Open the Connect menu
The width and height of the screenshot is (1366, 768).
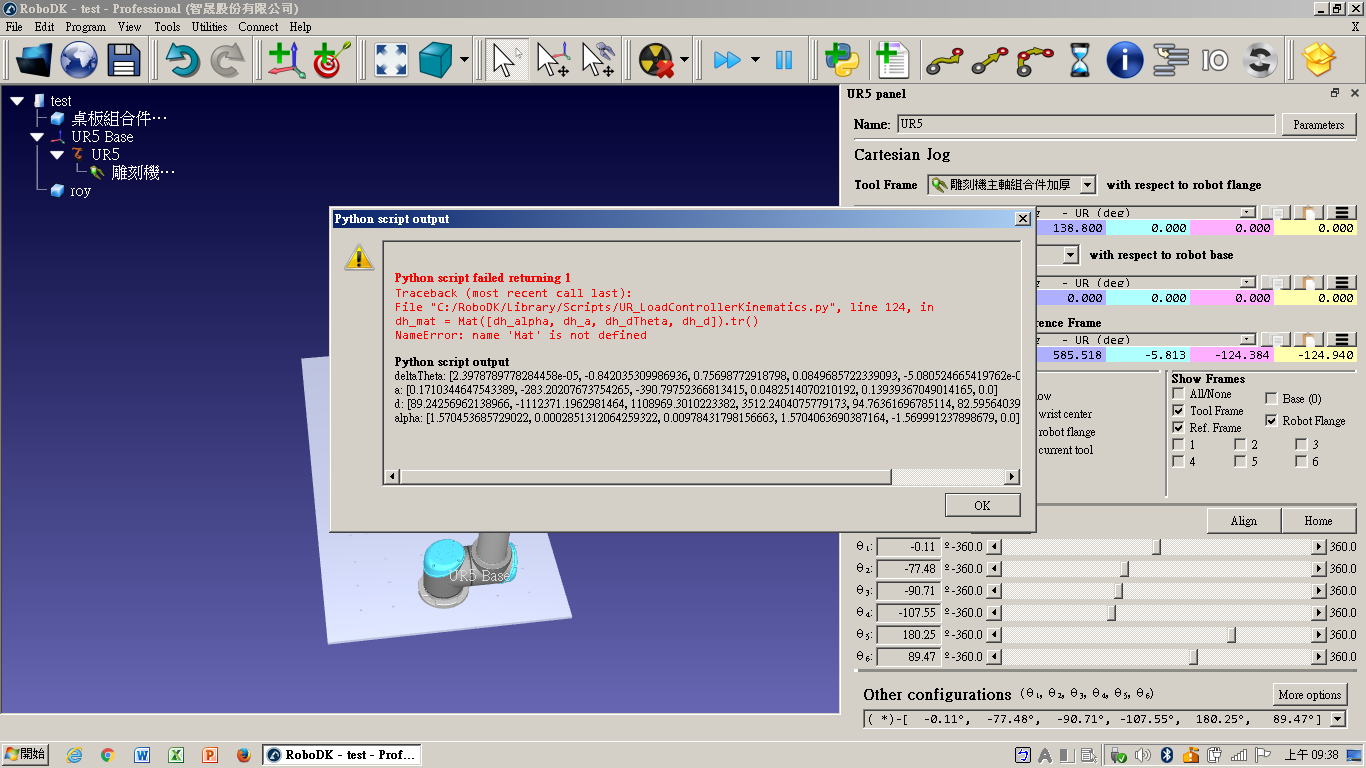(258, 27)
